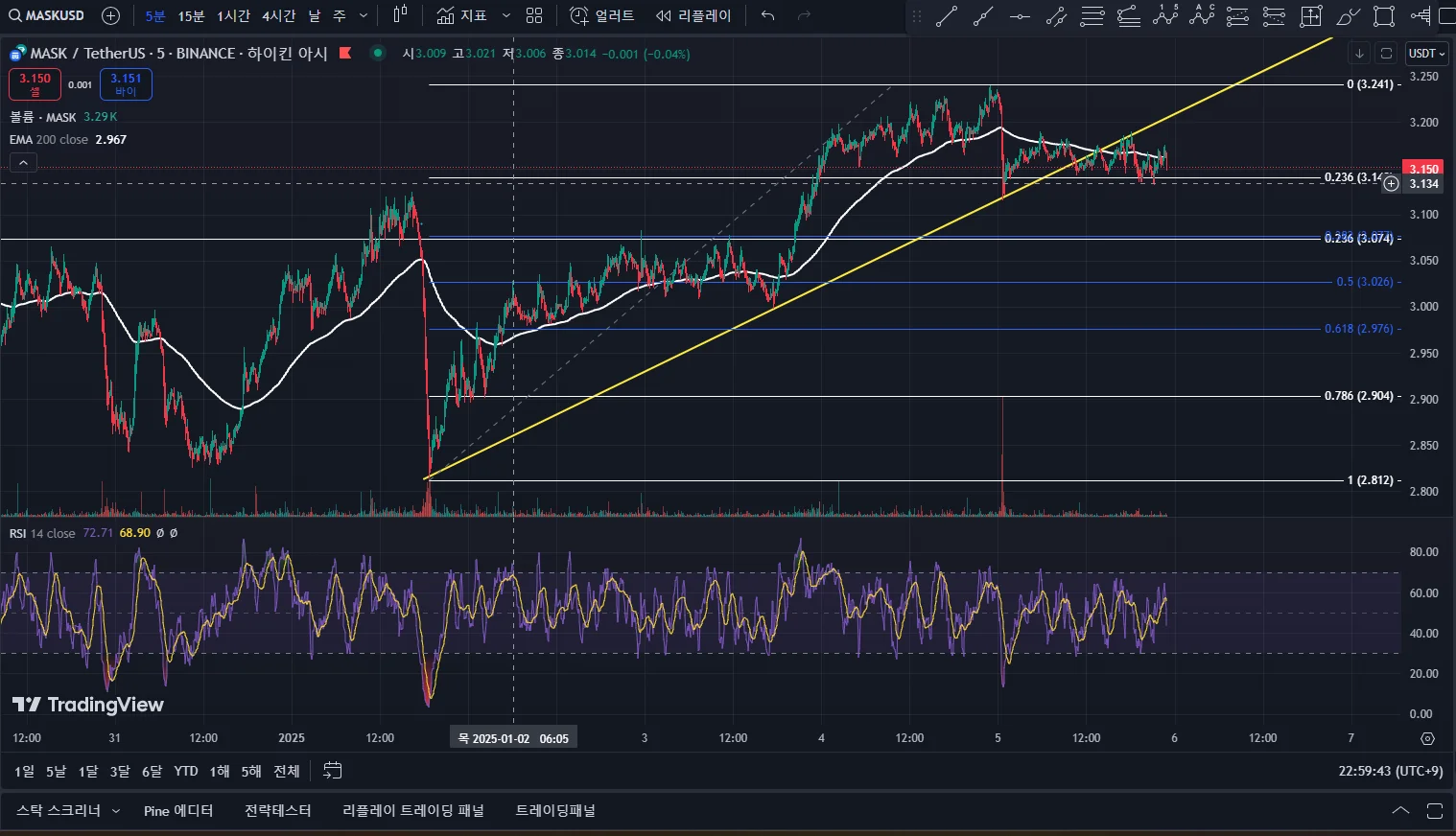Toggle the auto-fit chart scale button

1386,54
